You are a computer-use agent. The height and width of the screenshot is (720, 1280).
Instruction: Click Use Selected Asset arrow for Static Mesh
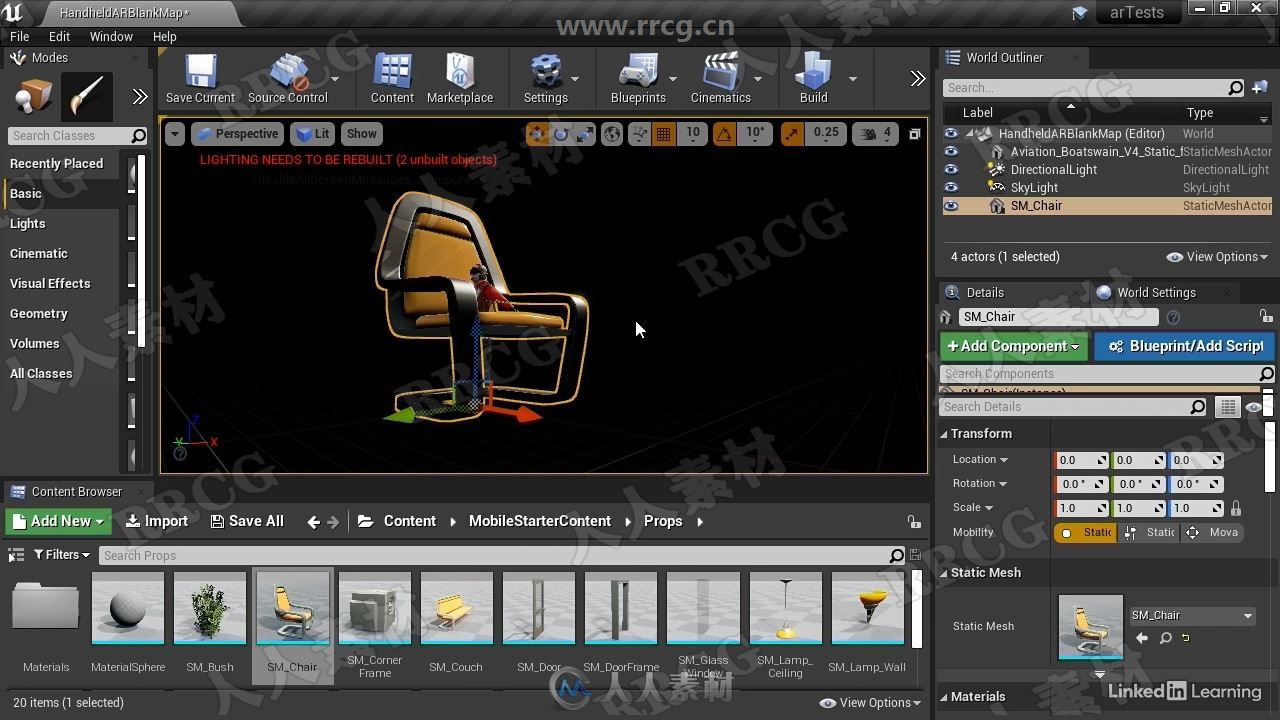pyautogui.click(x=1142, y=638)
